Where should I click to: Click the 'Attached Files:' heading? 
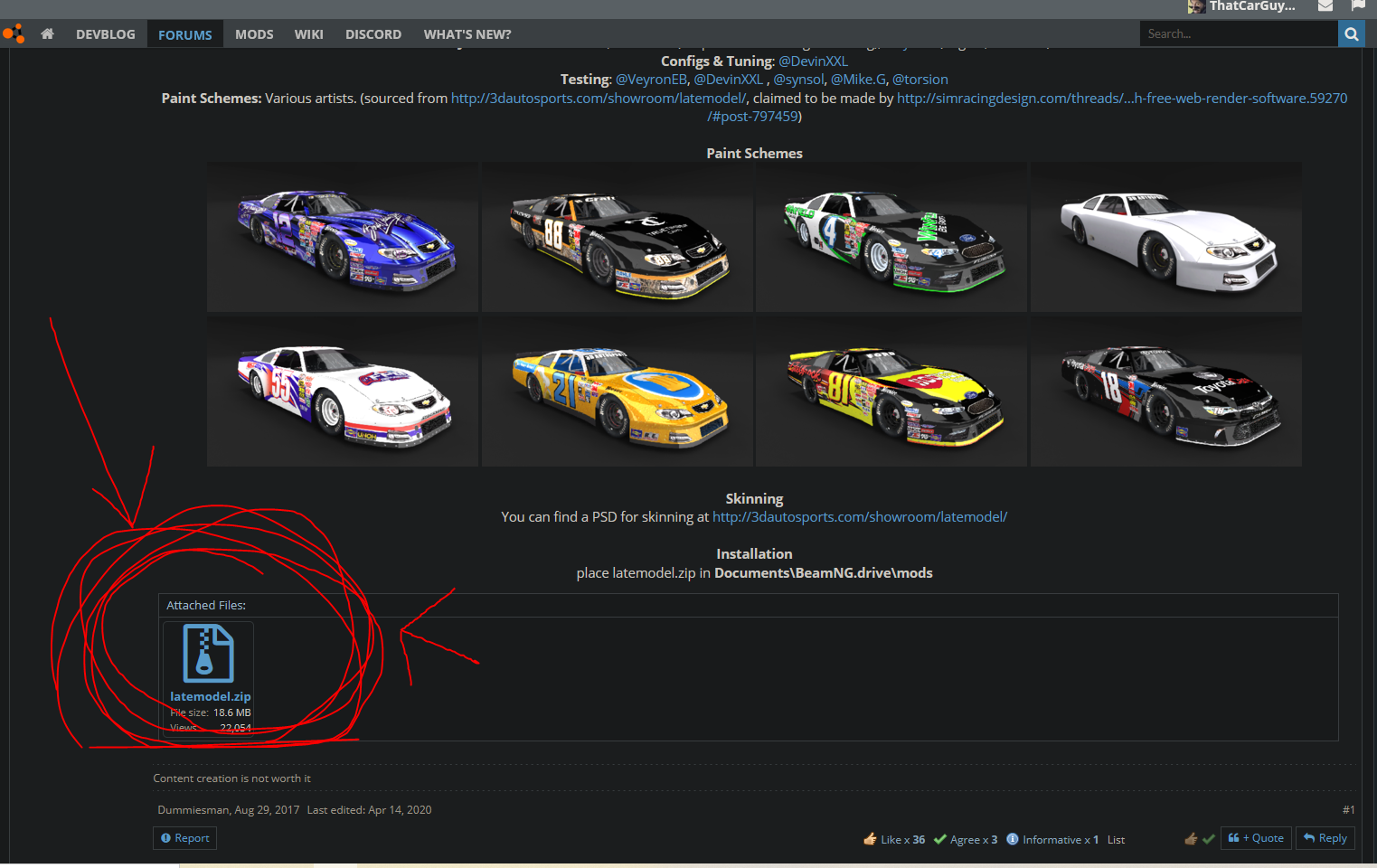206,605
